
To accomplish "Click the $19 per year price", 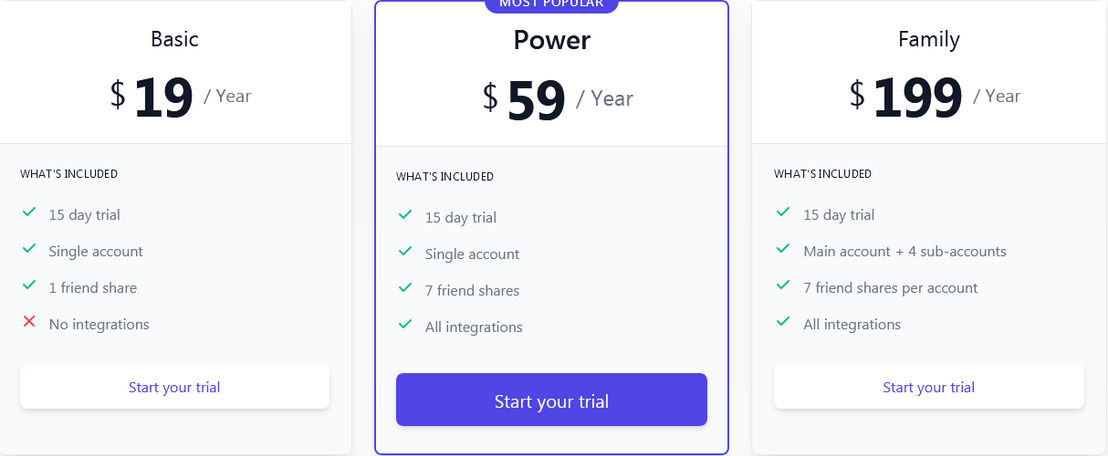I will [180, 95].
